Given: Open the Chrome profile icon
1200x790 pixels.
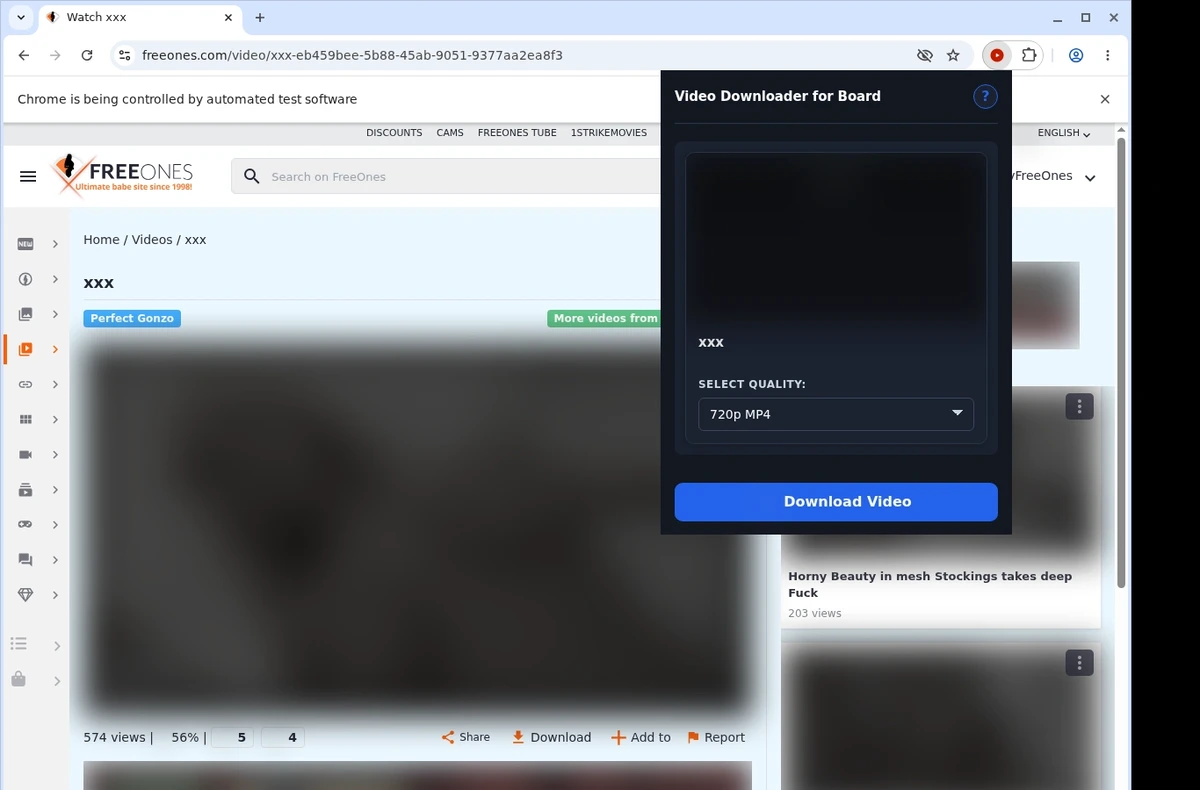Looking at the screenshot, I should [1076, 56].
